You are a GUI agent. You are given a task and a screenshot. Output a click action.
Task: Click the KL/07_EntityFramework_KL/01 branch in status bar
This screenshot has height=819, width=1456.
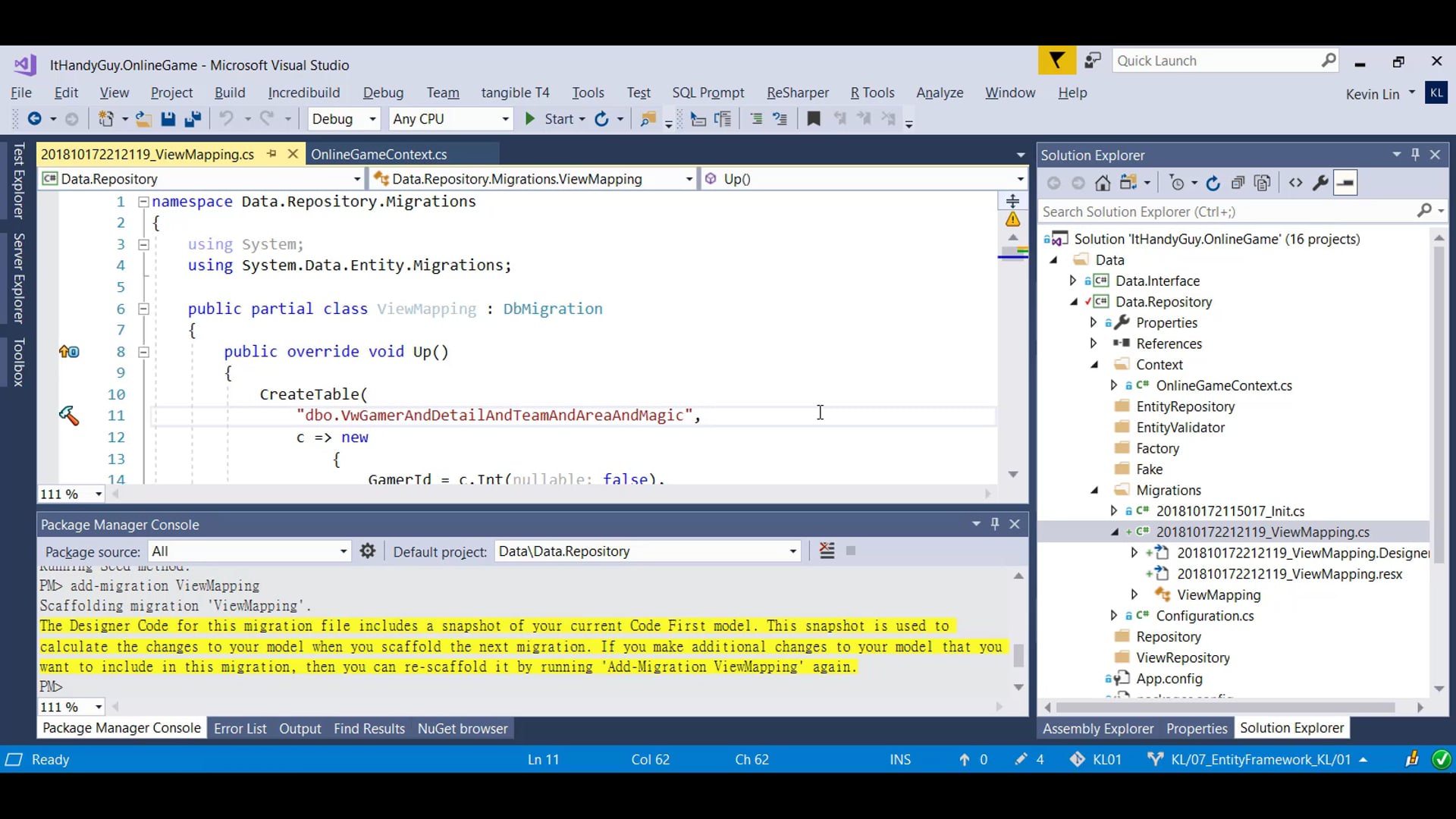[1260, 760]
